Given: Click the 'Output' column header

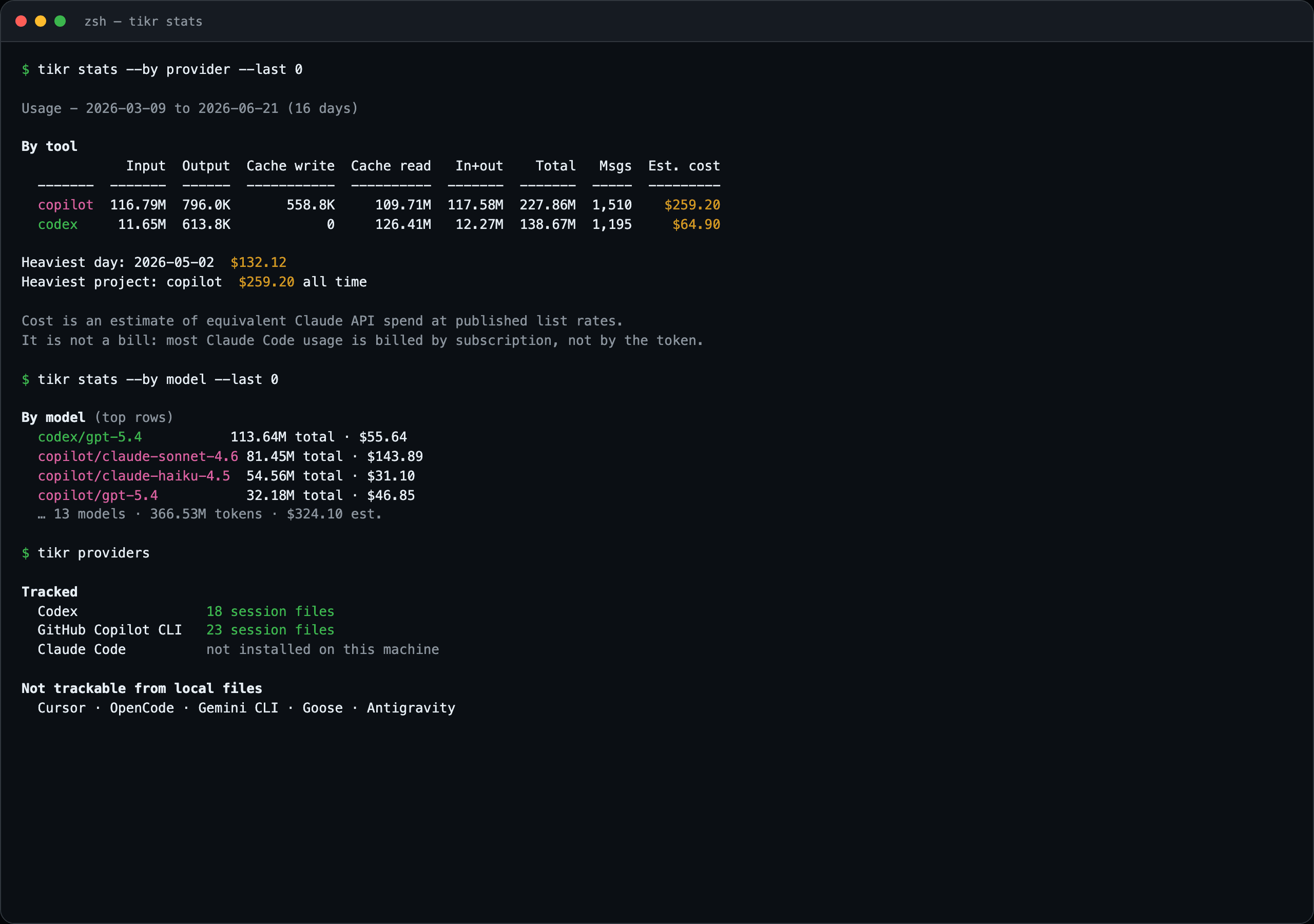Looking at the screenshot, I should [x=206, y=166].
